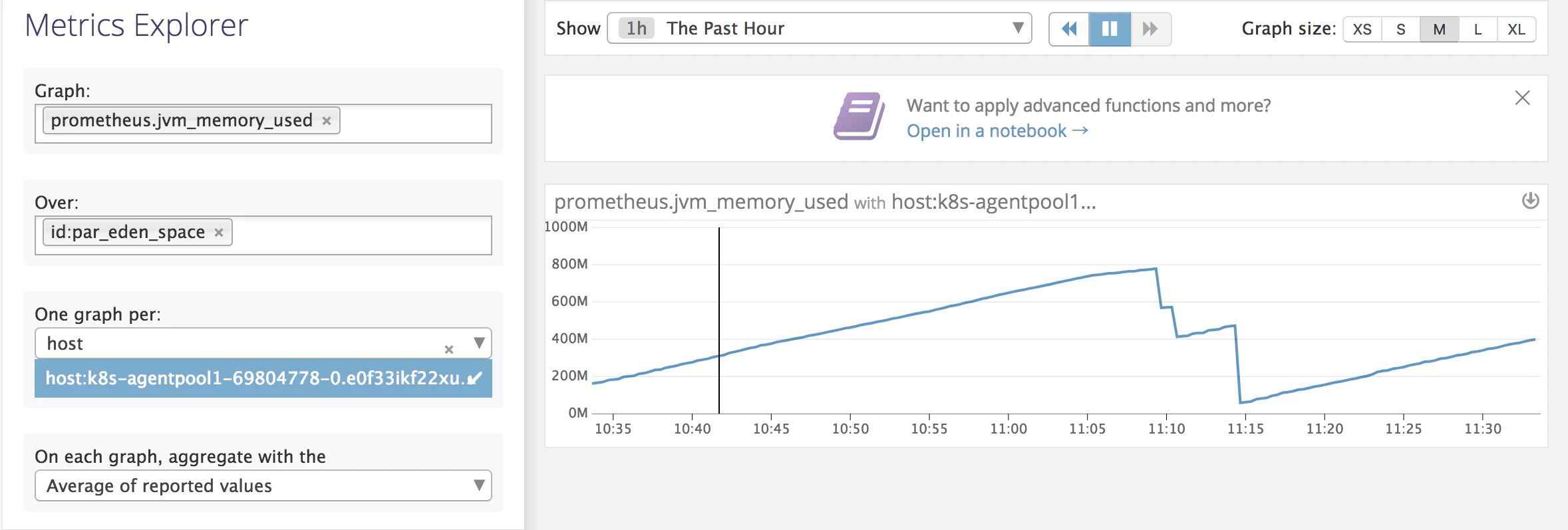Set graph size to M
Screen dimensions: 1568x530
(x=1440, y=29)
